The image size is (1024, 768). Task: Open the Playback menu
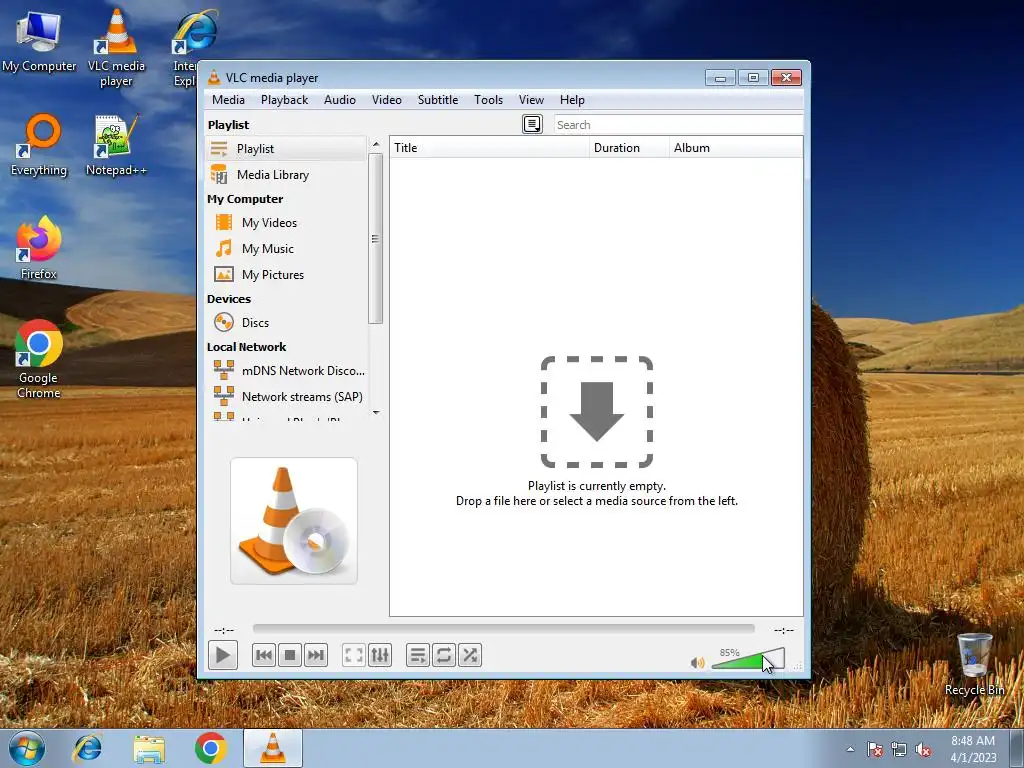pos(284,100)
